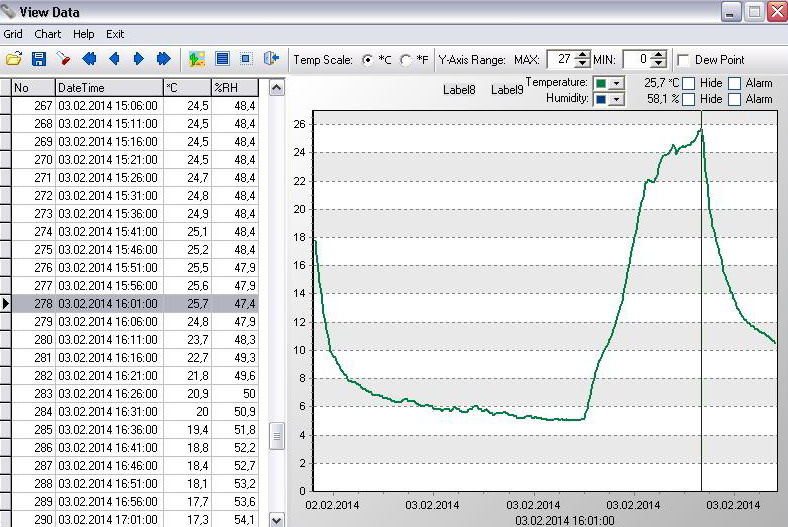Viewport: 788px width, 527px height.
Task: Open the Grid menu
Action: (x=13, y=34)
